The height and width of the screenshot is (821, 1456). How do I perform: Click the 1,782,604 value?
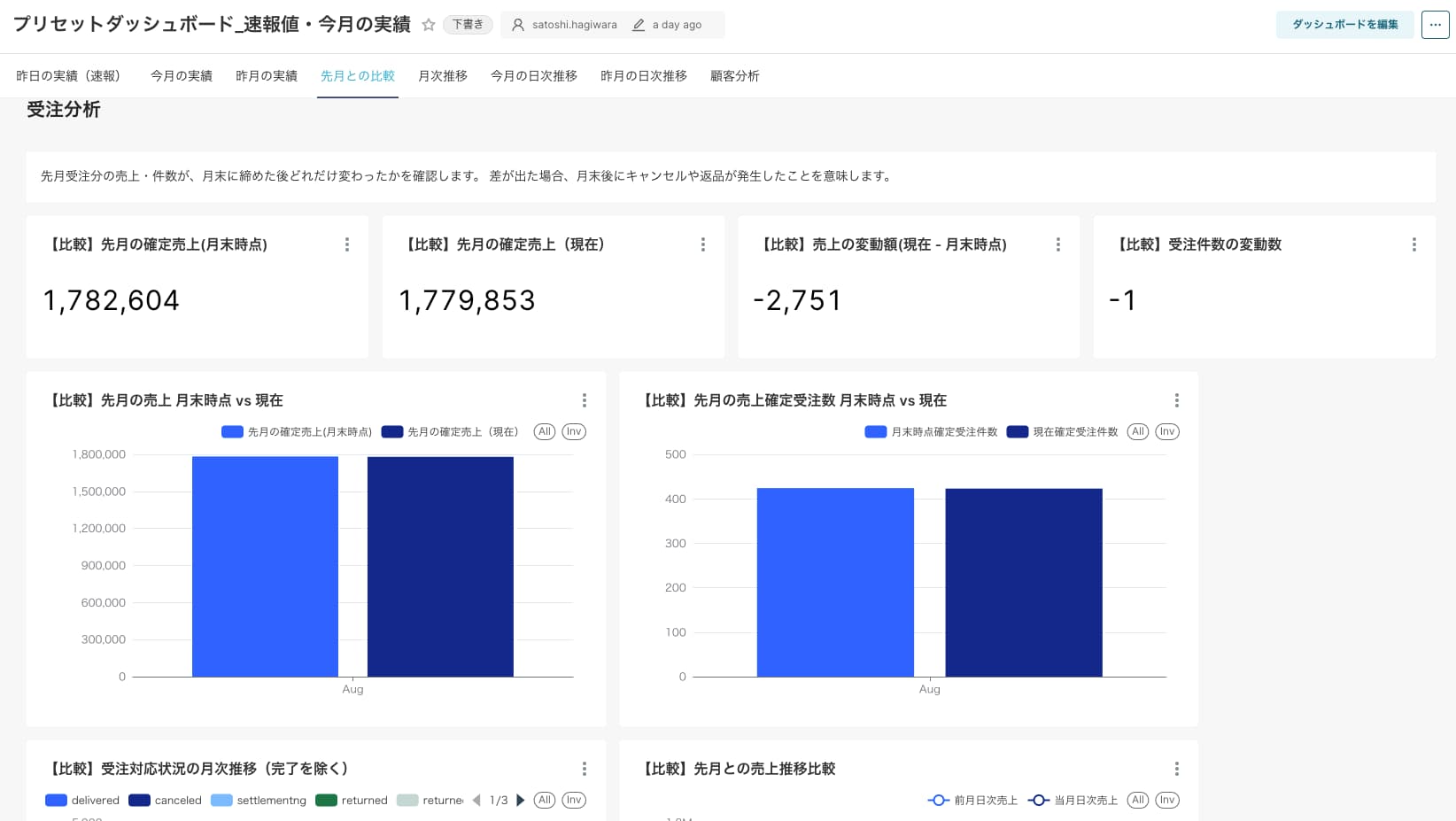(x=112, y=301)
